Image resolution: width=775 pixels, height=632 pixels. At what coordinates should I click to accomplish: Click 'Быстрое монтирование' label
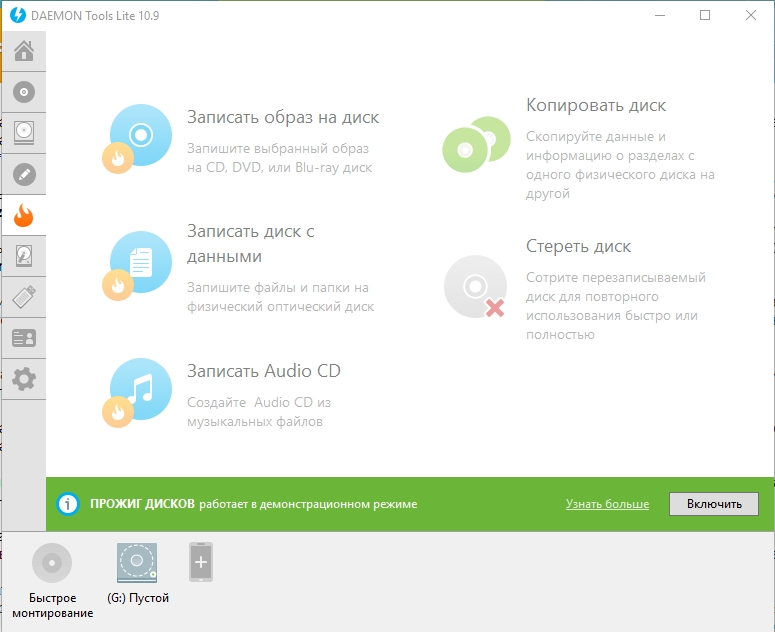52,605
